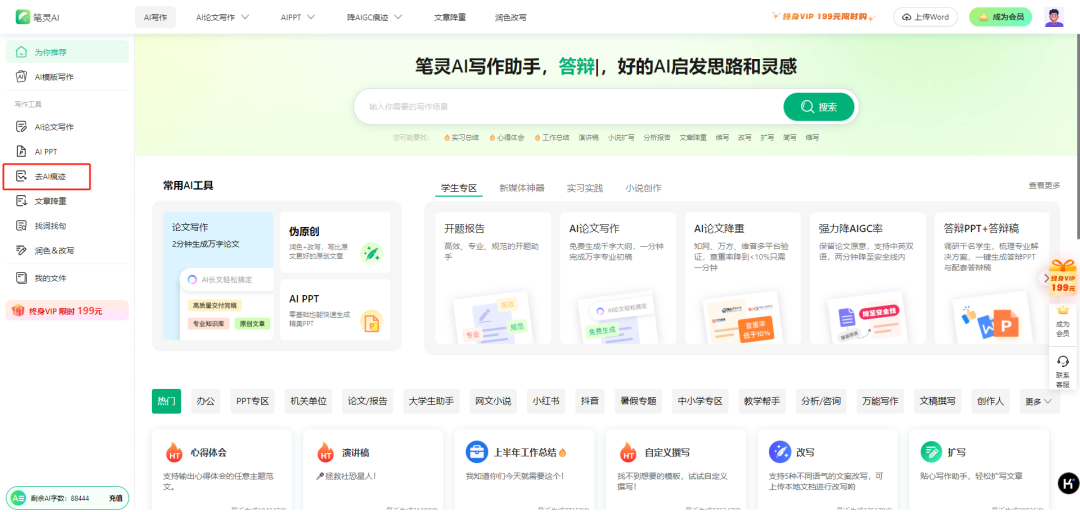Screen dimensions: 1080x512
Task: Click 演讲稿 card HT flame icon
Action: coord(325,453)
